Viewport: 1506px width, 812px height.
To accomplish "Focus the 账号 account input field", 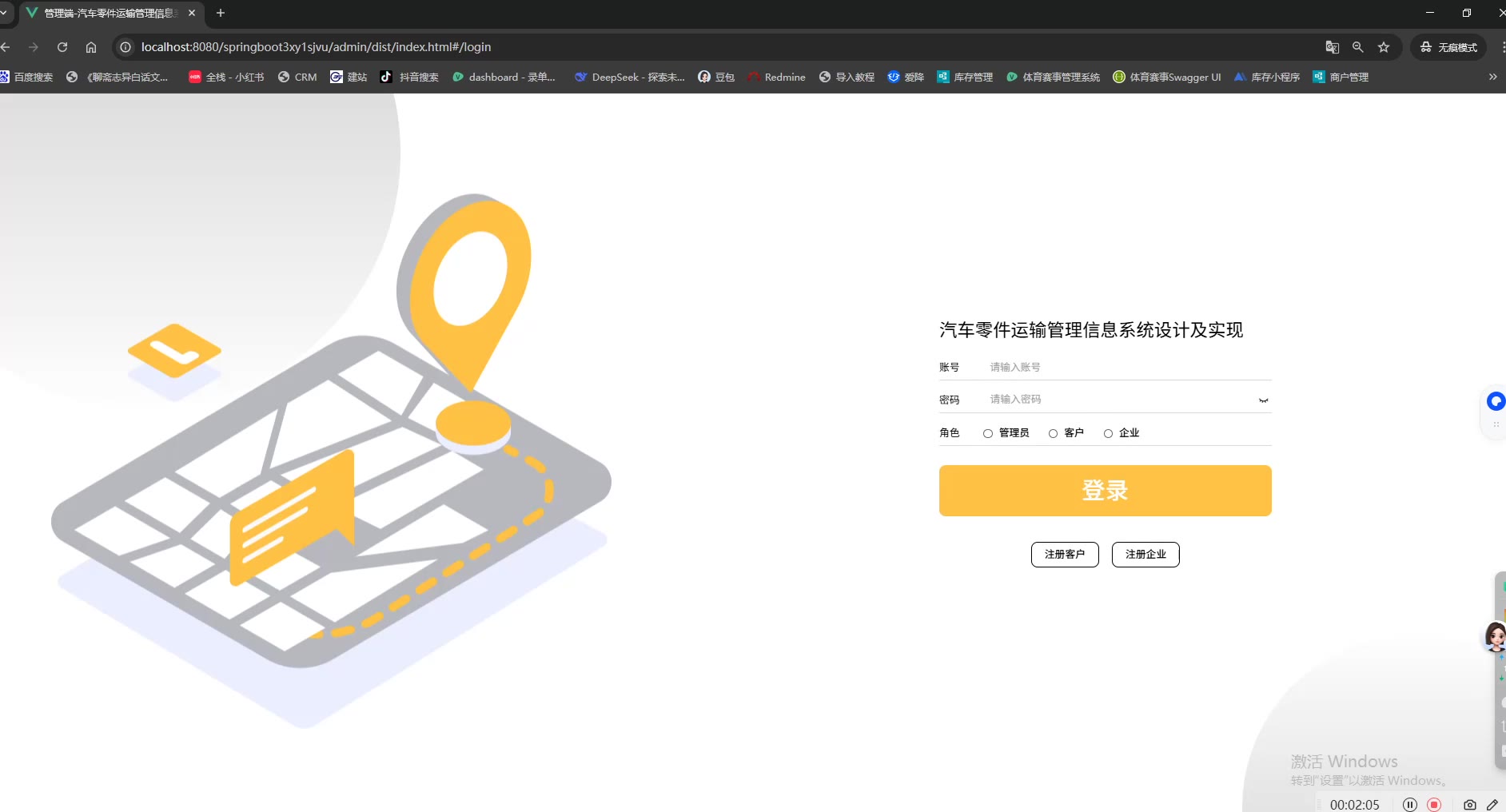I will [1129, 367].
